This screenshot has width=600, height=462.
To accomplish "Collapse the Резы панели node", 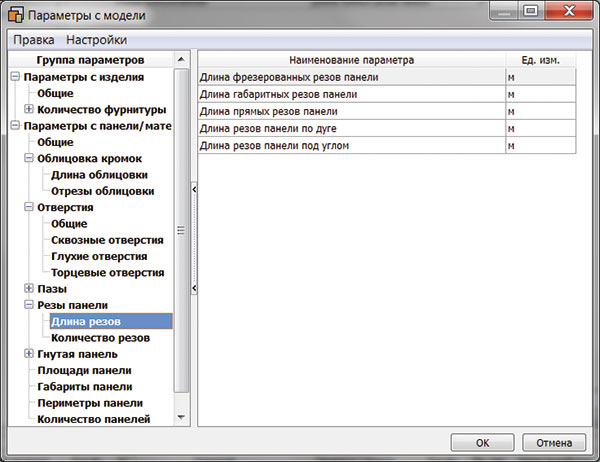I will coord(28,305).
